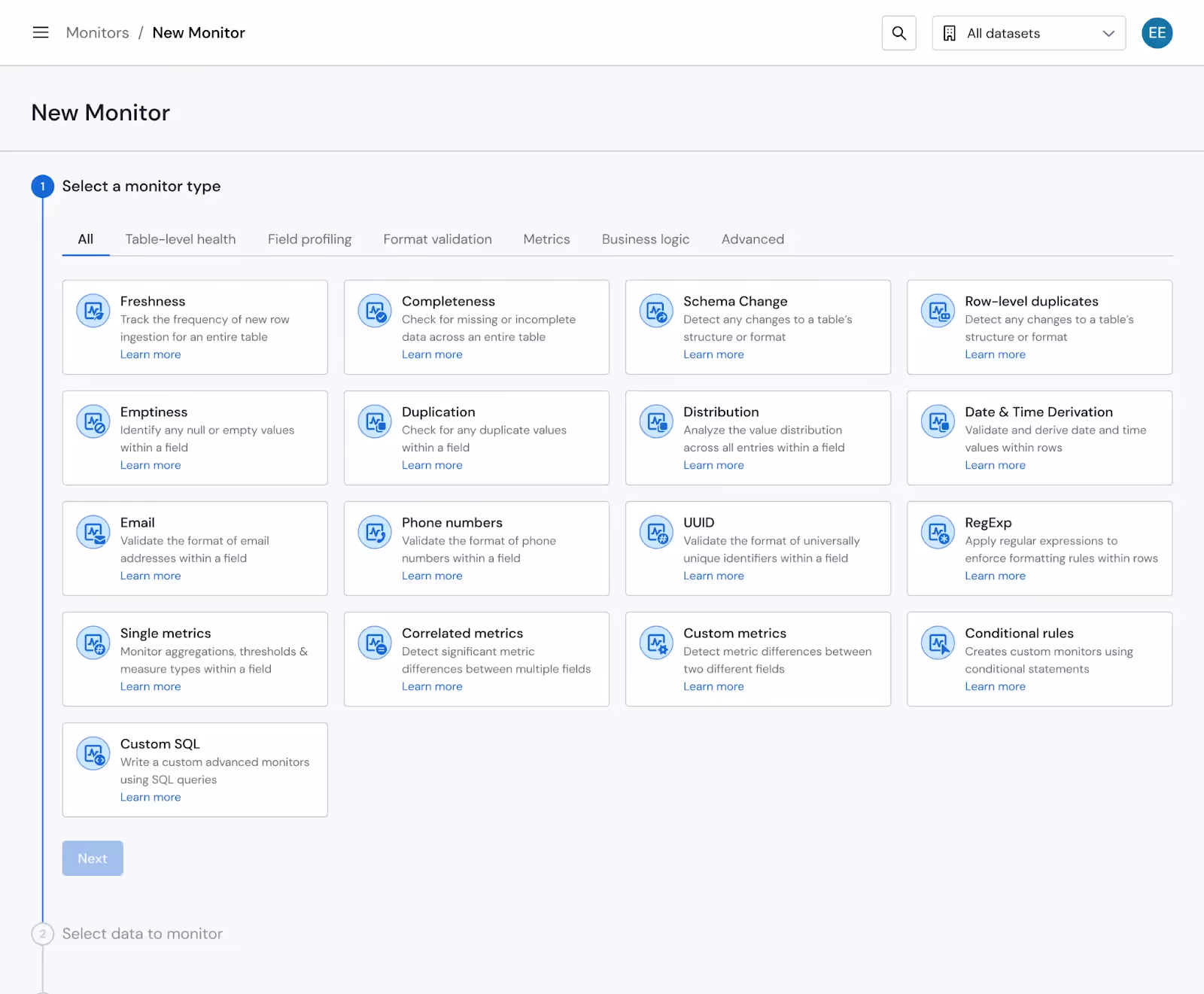Open Learn more under Row-level duplicates
The height and width of the screenshot is (994, 1204).
pyautogui.click(x=995, y=354)
